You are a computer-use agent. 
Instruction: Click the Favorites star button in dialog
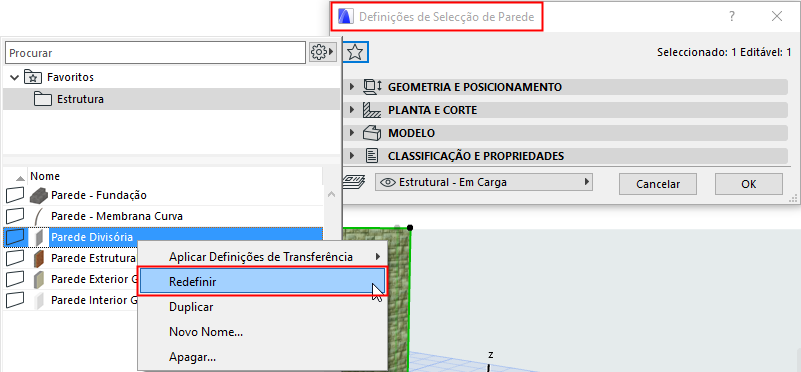point(356,52)
